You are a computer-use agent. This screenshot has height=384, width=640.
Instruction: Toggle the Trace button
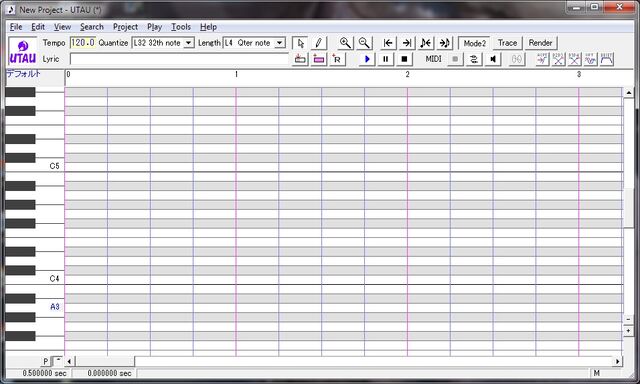pos(507,43)
